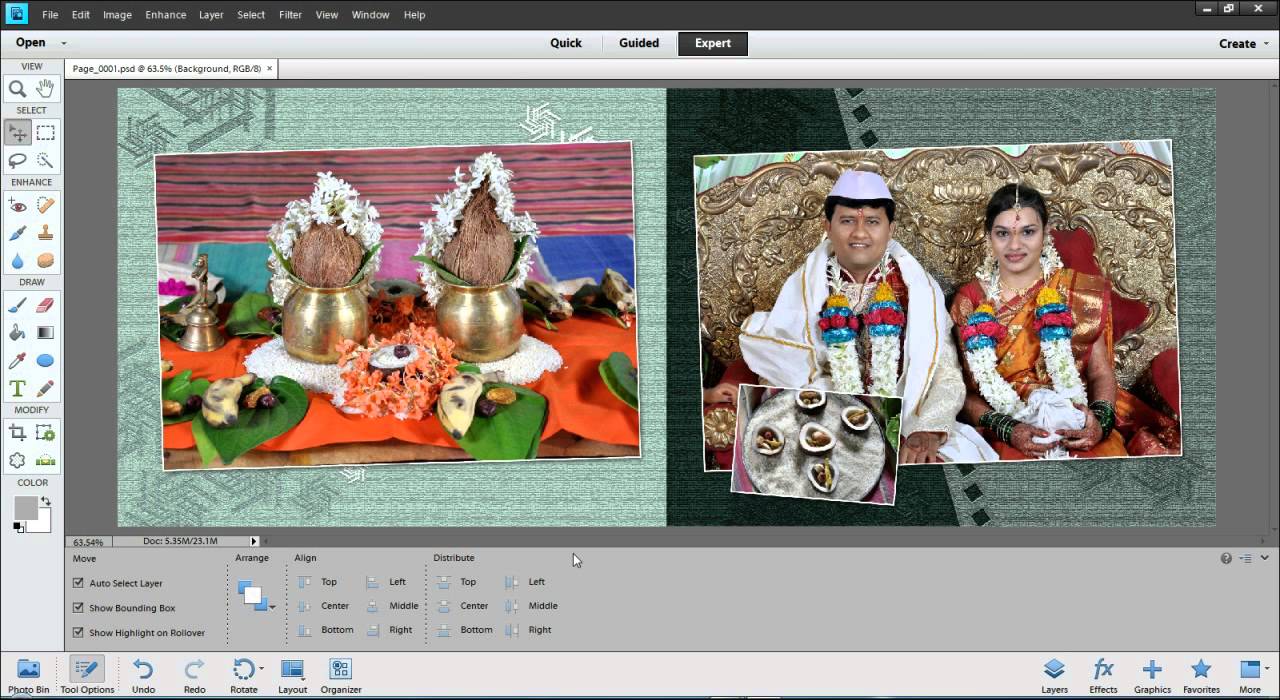Select the Cookie Cutter tool
1280x700 pixels.
[18, 461]
